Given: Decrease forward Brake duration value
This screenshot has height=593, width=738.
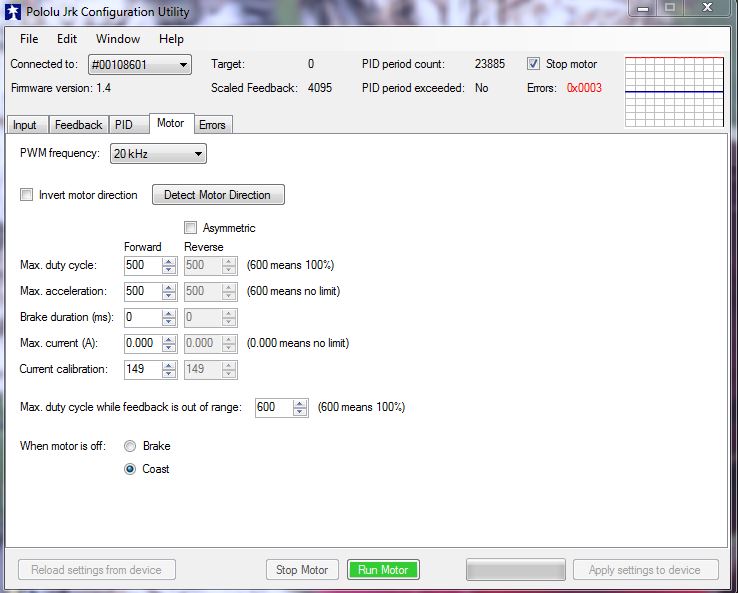Looking at the screenshot, I should point(169,322).
